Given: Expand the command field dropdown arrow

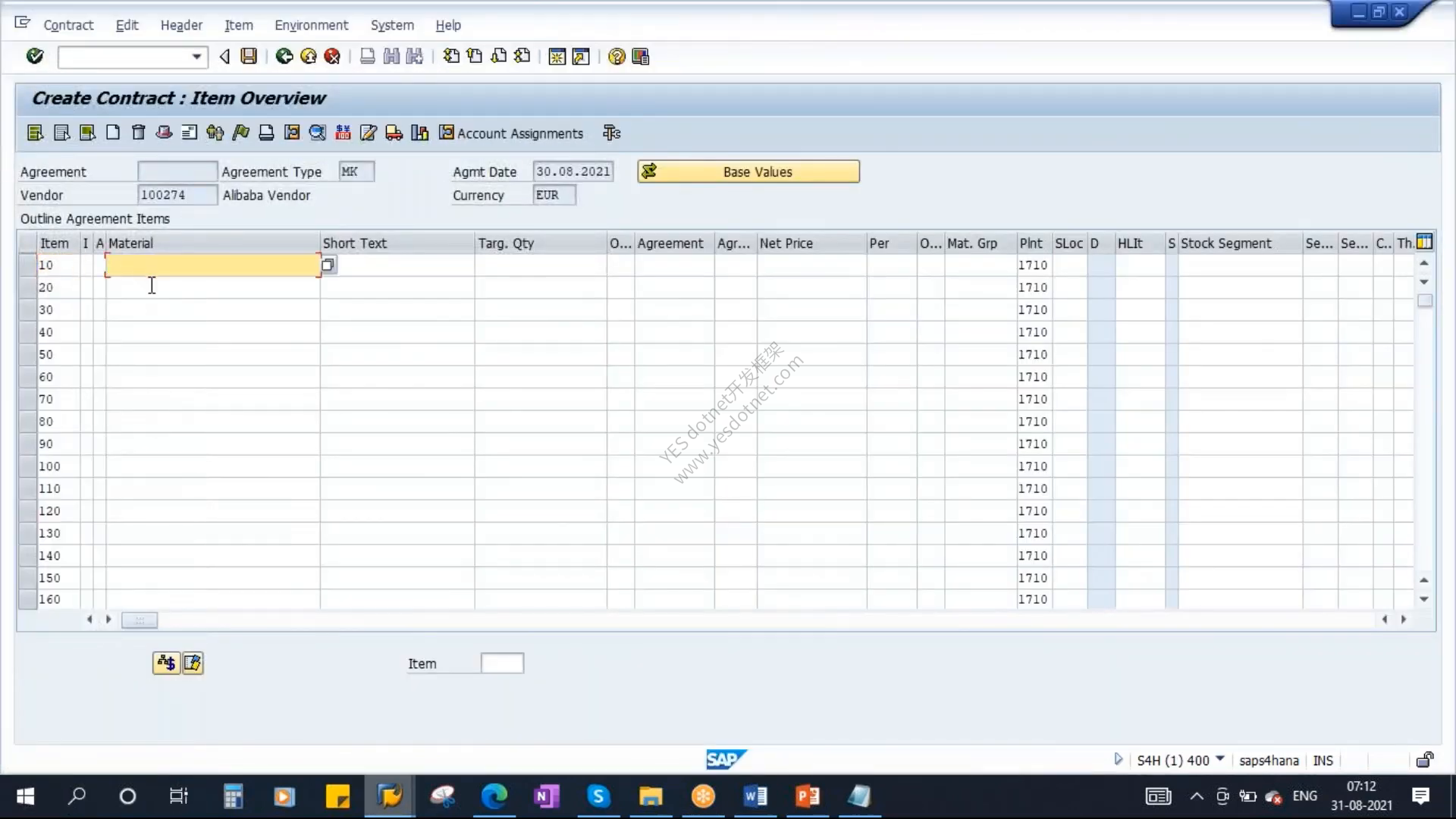Looking at the screenshot, I should coord(196,57).
